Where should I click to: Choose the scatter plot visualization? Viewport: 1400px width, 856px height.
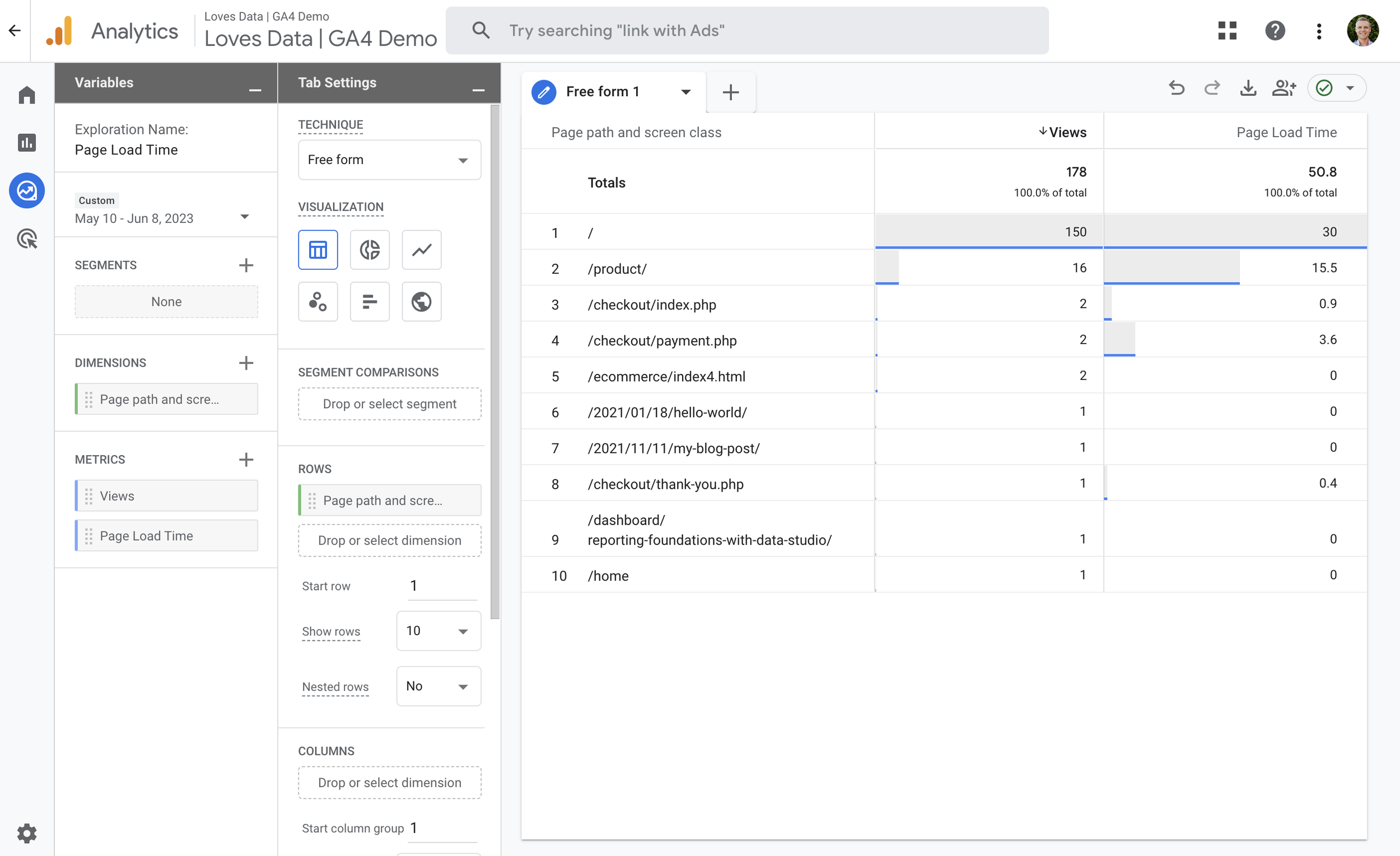(x=318, y=302)
